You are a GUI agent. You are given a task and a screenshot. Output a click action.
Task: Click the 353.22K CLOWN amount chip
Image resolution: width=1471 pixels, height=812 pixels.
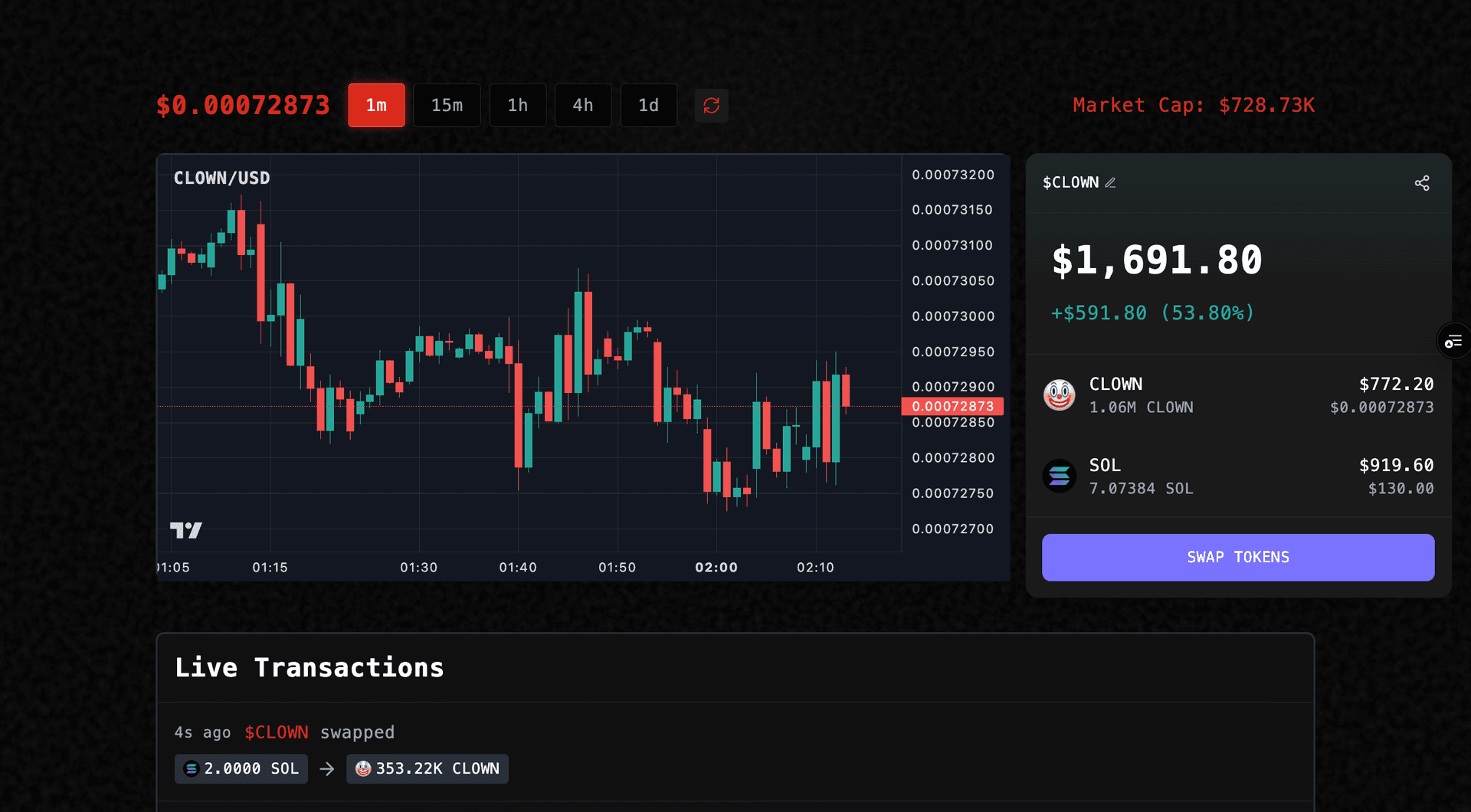coord(428,768)
